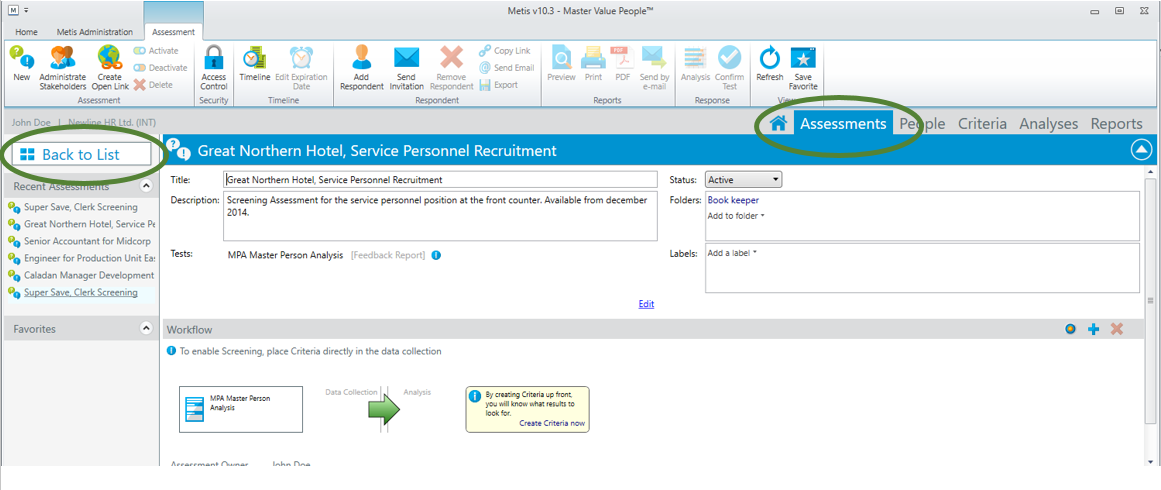Screen dimensions: 1161x490
Task: Open the People section tab
Action: pyautogui.click(x=923, y=124)
